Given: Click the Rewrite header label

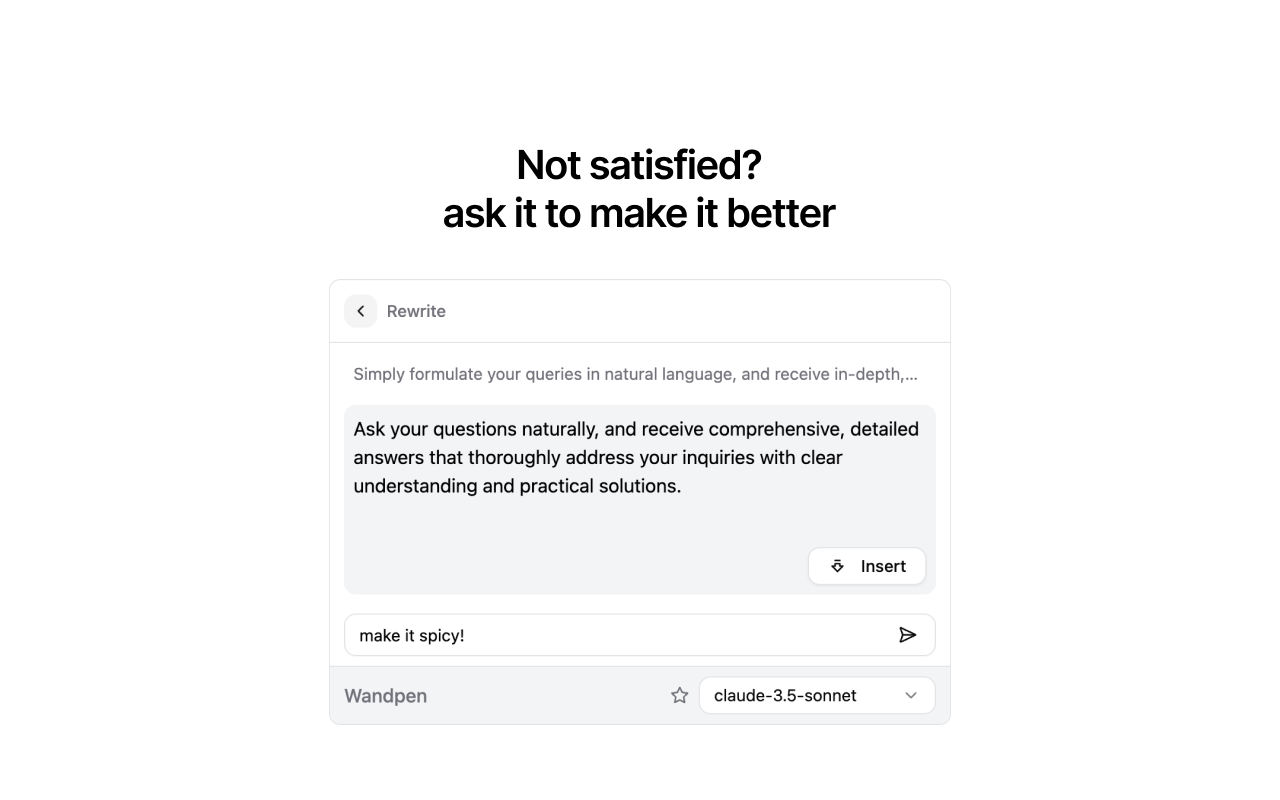Looking at the screenshot, I should point(416,311).
